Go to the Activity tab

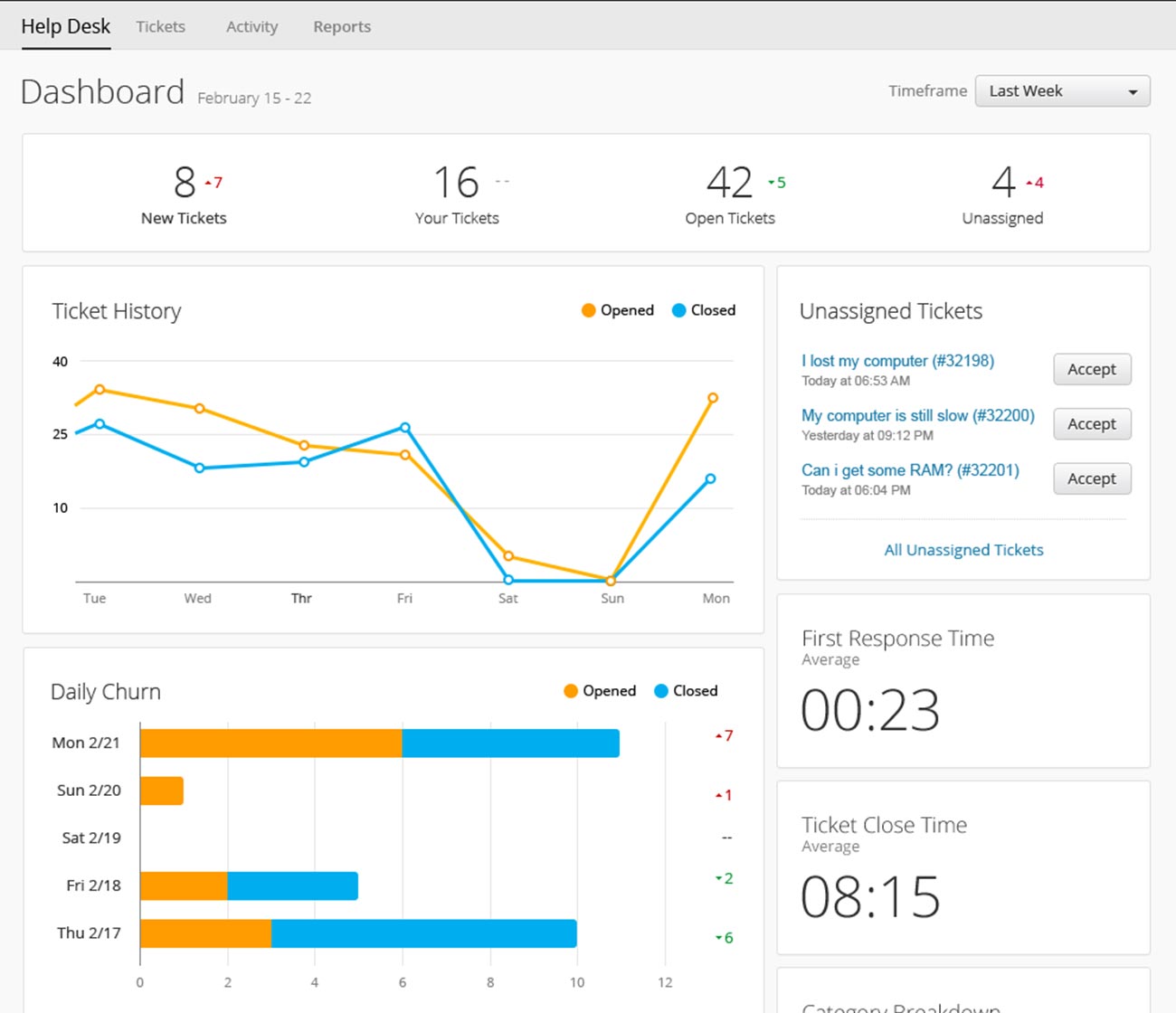(251, 27)
